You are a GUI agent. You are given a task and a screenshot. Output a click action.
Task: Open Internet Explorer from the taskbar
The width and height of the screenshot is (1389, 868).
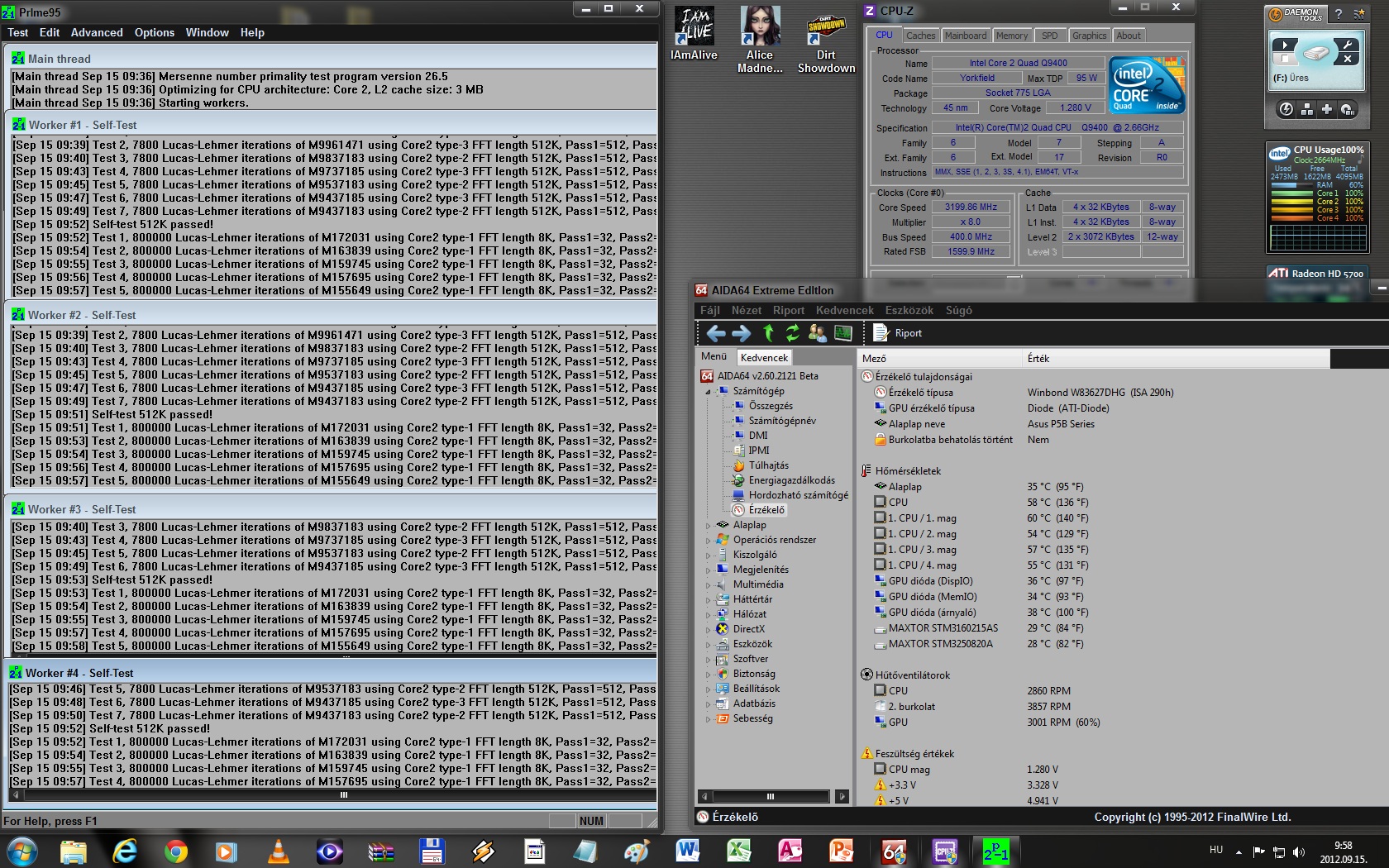pyautogui.click(x=124, y=851)
